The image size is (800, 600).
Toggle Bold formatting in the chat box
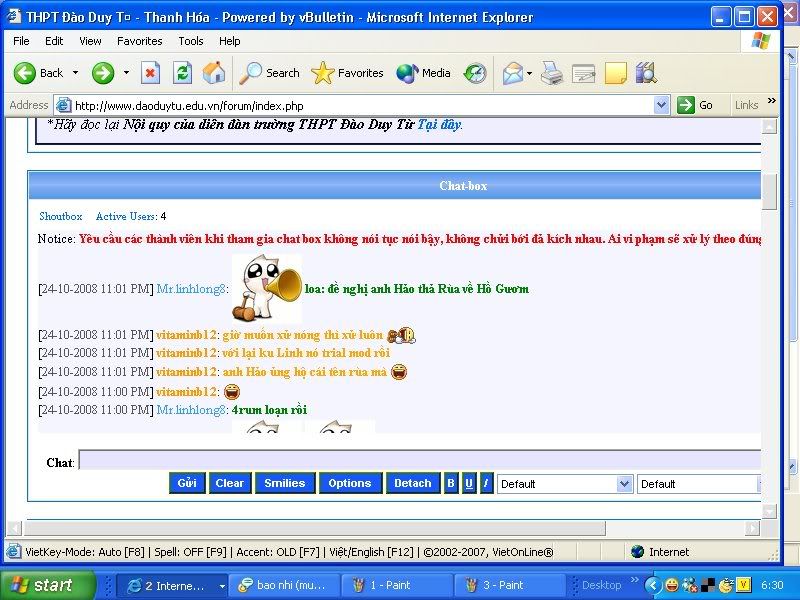[x=451, y=483]
